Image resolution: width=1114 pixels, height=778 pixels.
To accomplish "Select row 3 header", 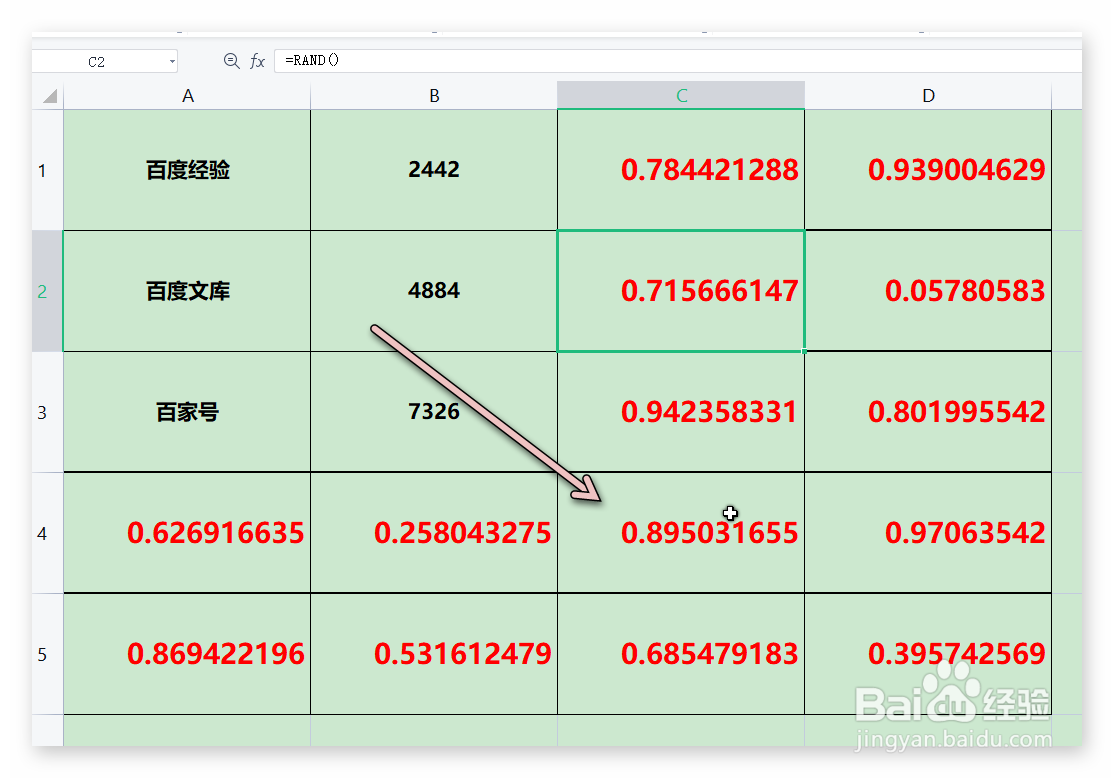I will click(x=48, y=412).
